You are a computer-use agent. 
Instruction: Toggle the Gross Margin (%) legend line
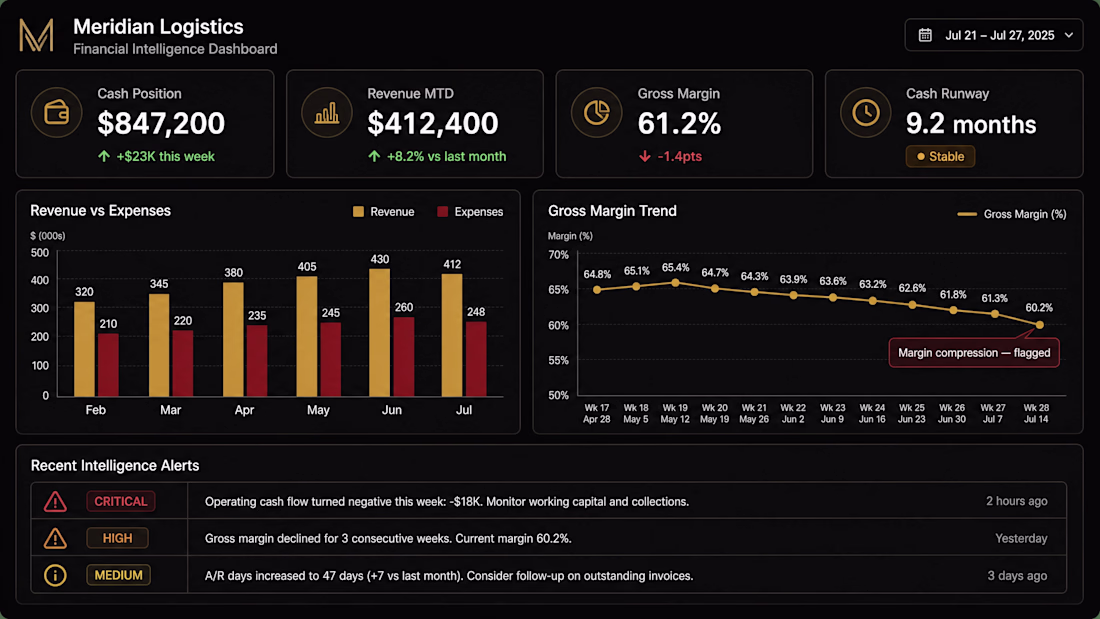pos(1012,214)
